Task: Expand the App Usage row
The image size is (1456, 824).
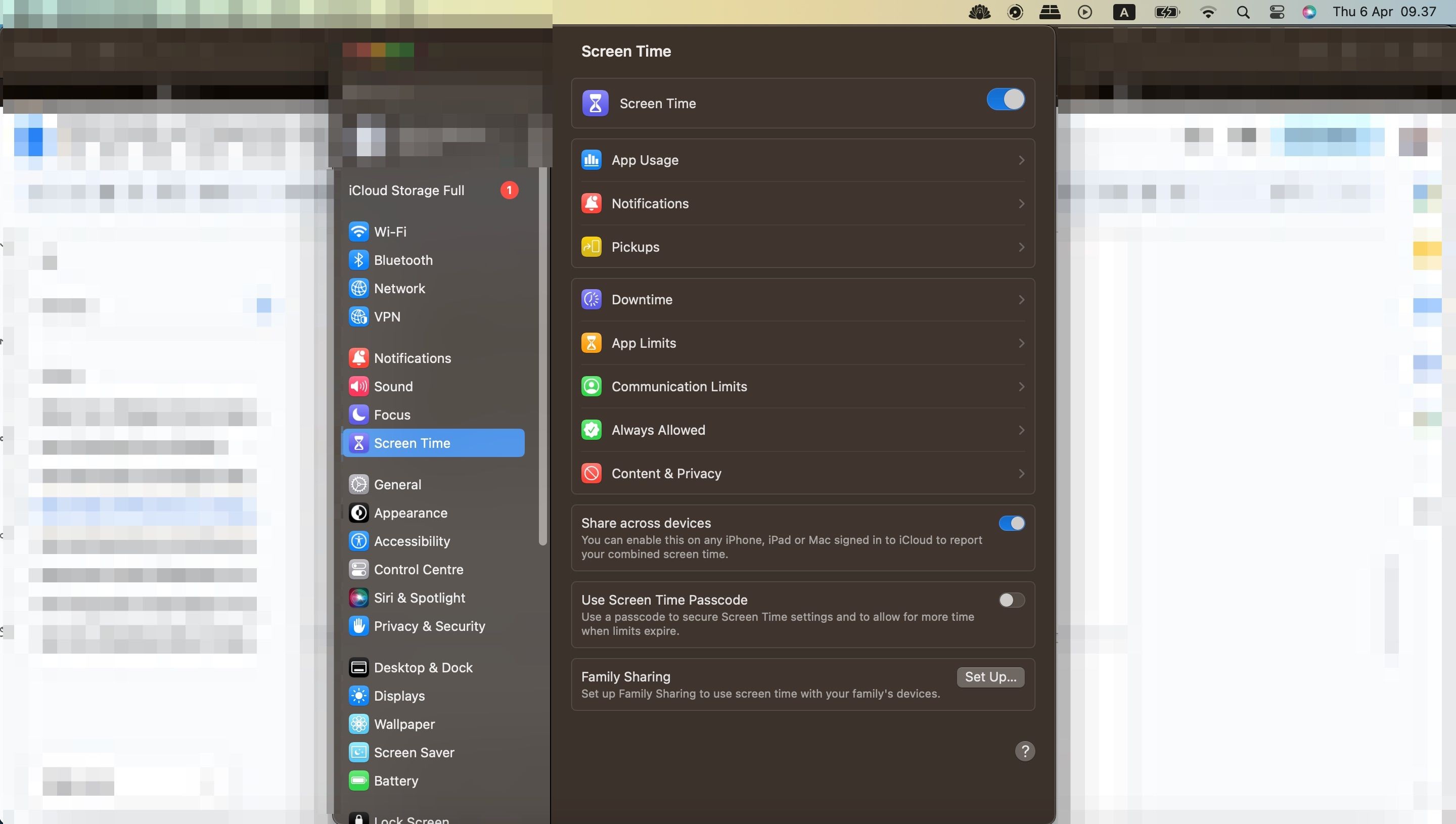Action: click(803, 160)
